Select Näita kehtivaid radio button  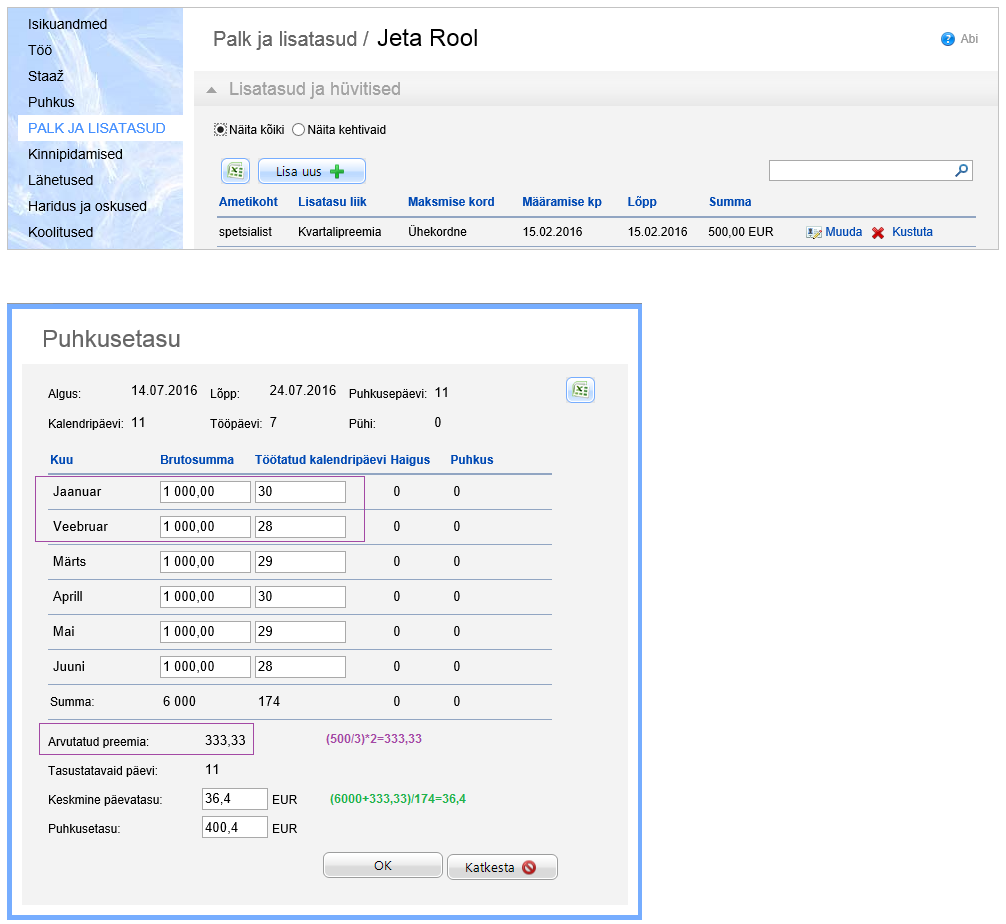pyautogui.click(x=298, y=130)
